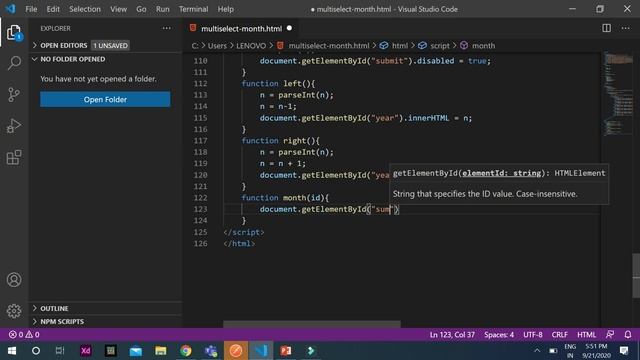Click Ln 123, Col 37 in status bar
This screenshot has height=360, width=640.
point(452,335)
